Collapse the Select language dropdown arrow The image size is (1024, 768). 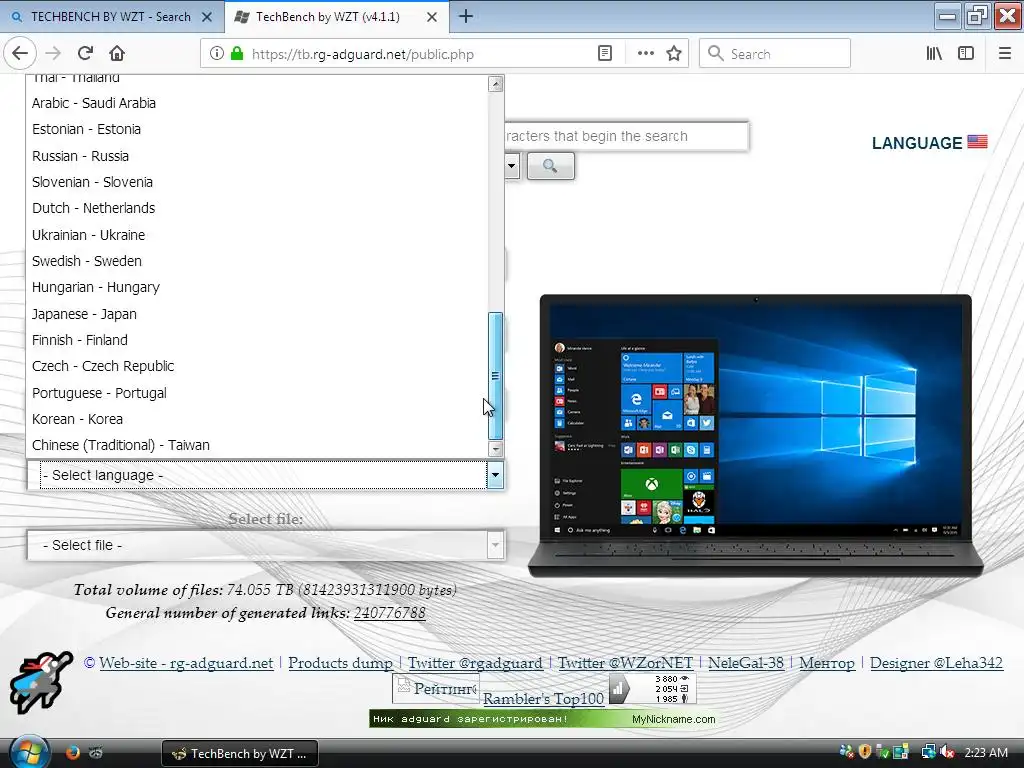pos(495,475)
